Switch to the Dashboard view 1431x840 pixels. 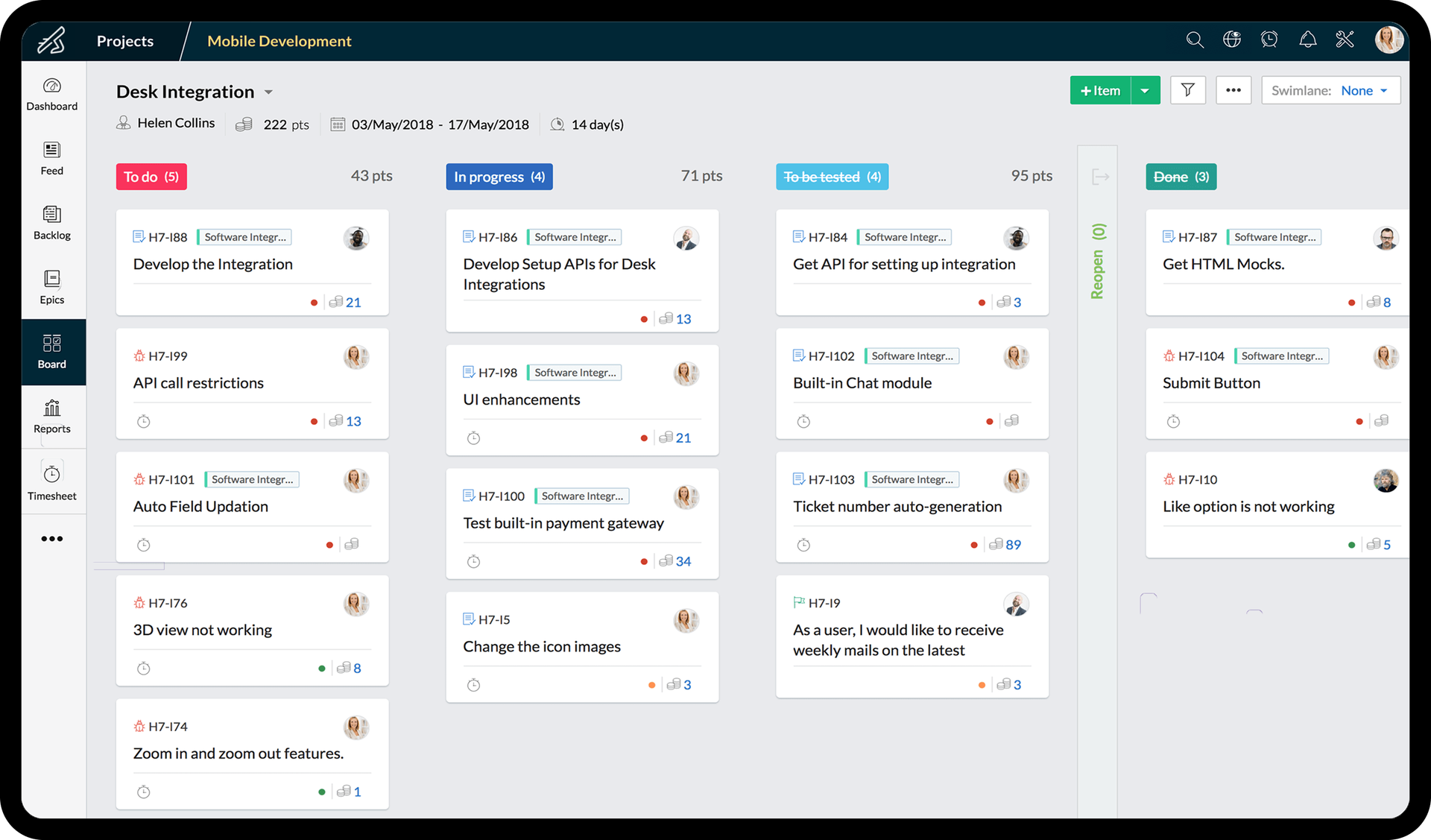(x=52, y=94)
